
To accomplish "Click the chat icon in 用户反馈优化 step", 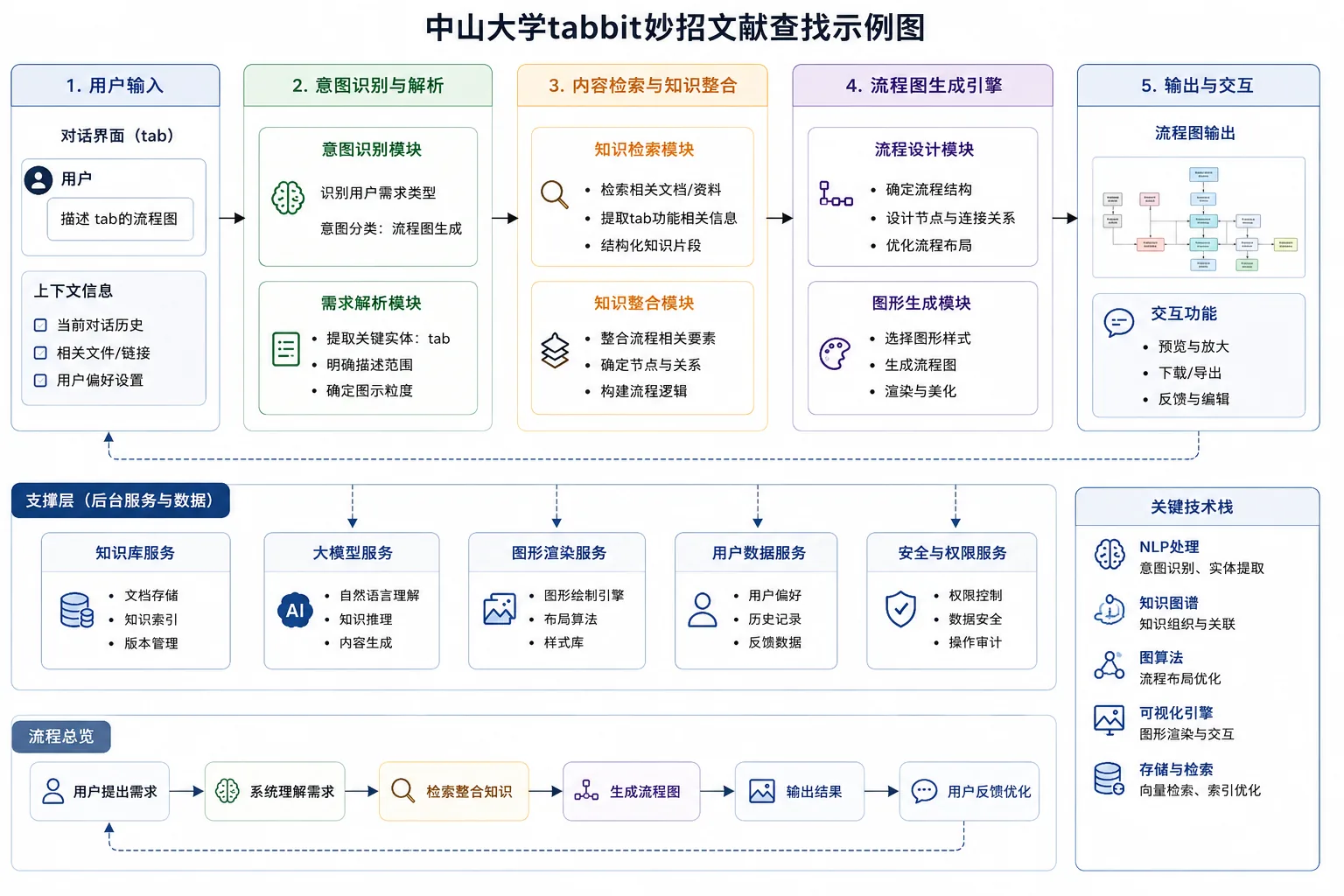I will click(x=924, y=791).
